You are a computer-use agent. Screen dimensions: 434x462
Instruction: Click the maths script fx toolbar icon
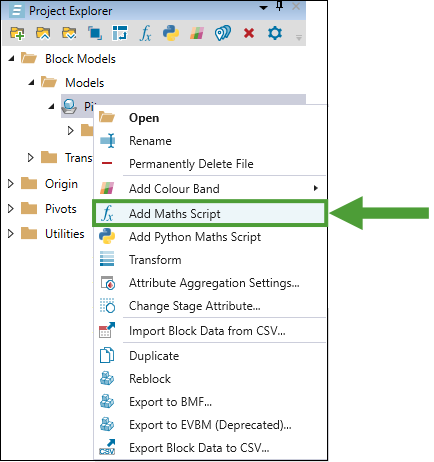click(145, 33)
